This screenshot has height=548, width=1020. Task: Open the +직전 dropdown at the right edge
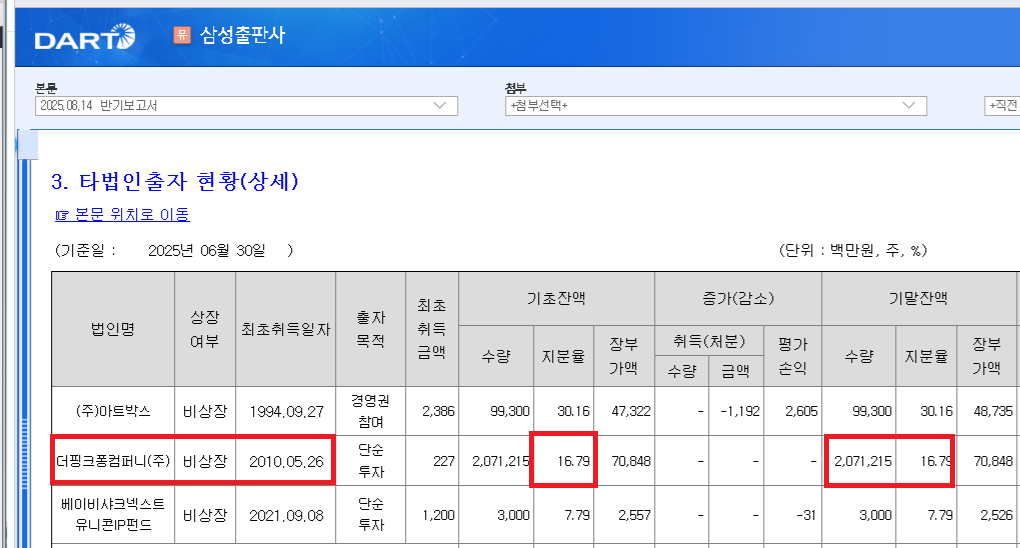click(1002, 105)
